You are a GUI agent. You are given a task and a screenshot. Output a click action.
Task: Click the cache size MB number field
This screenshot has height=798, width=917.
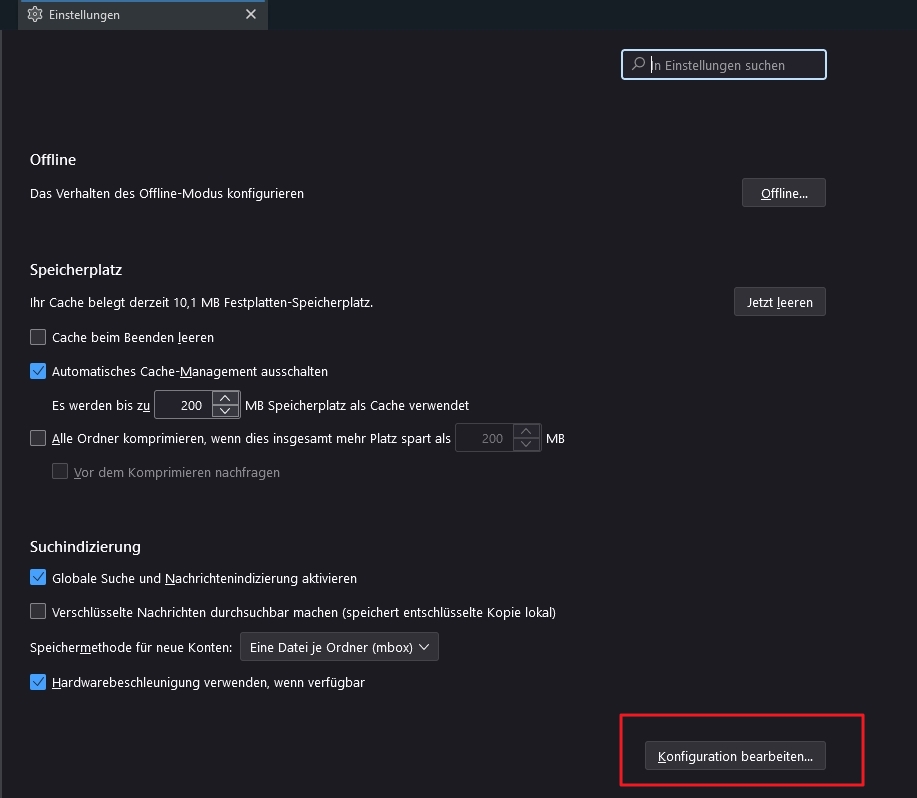tap(184, 405)
